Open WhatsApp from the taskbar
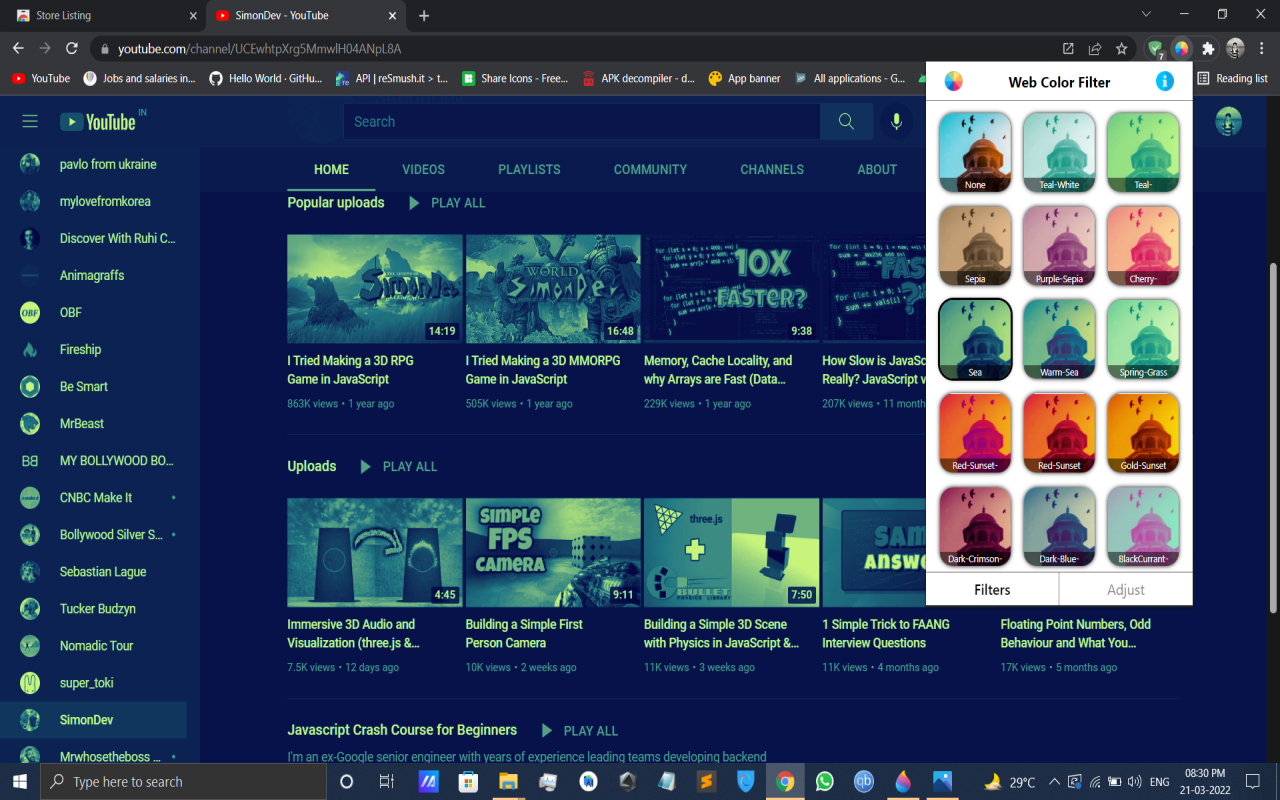 click(x=825, y=782)
